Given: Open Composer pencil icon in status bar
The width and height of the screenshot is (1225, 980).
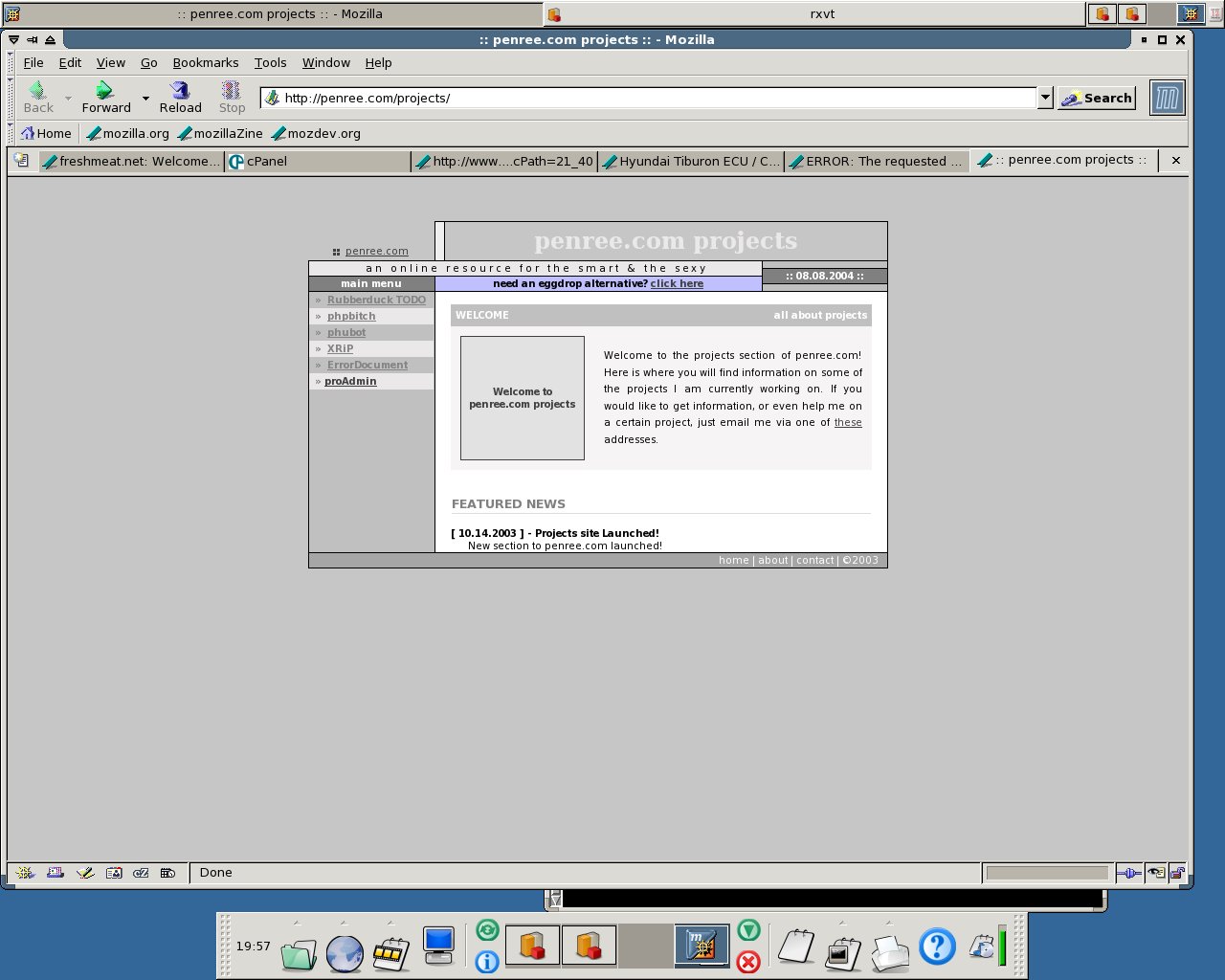Looking at the screenshot, I should click(85, 873).
